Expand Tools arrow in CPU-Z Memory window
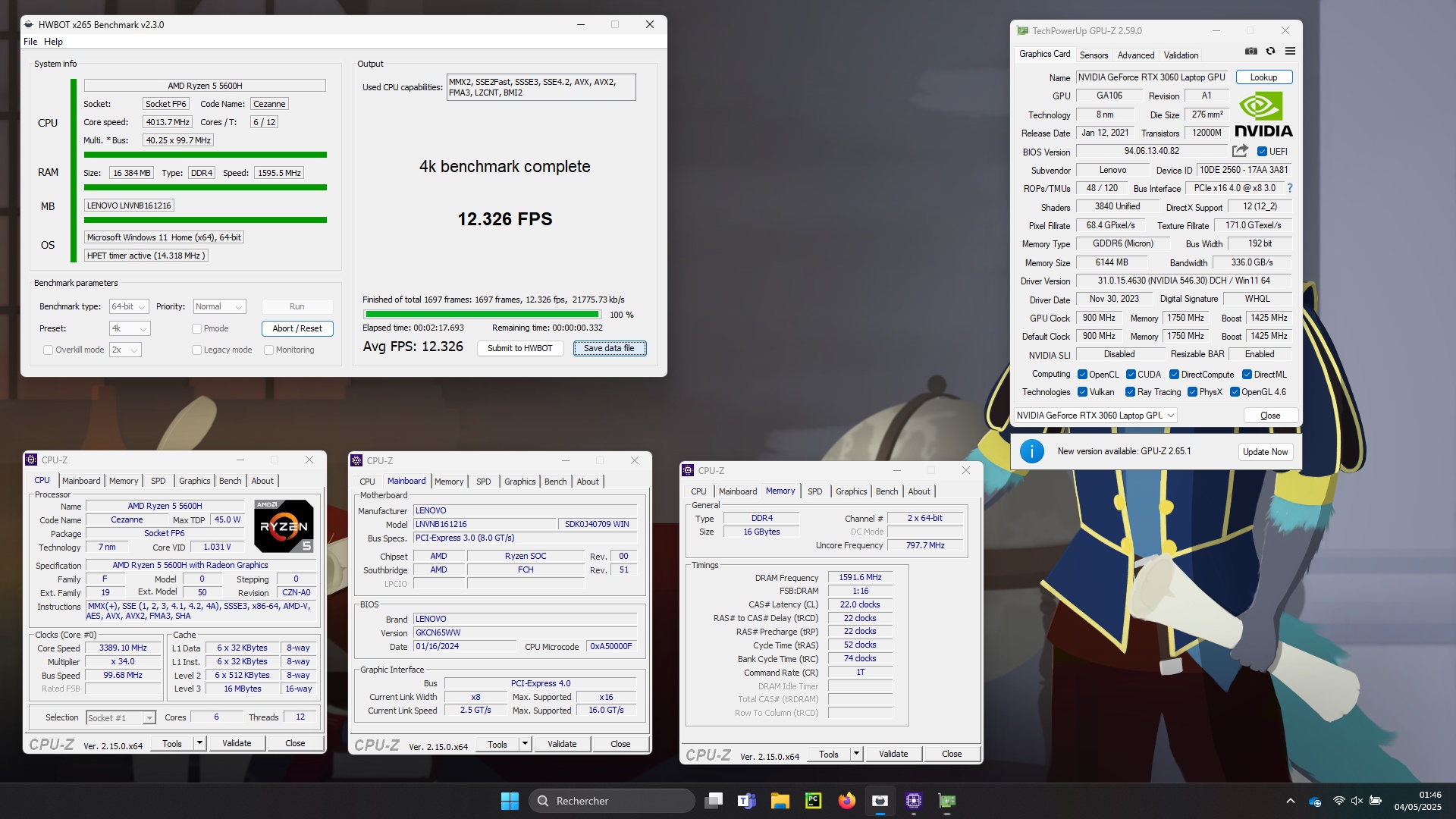The image size is (1456, 819). (x=856, y=754)
